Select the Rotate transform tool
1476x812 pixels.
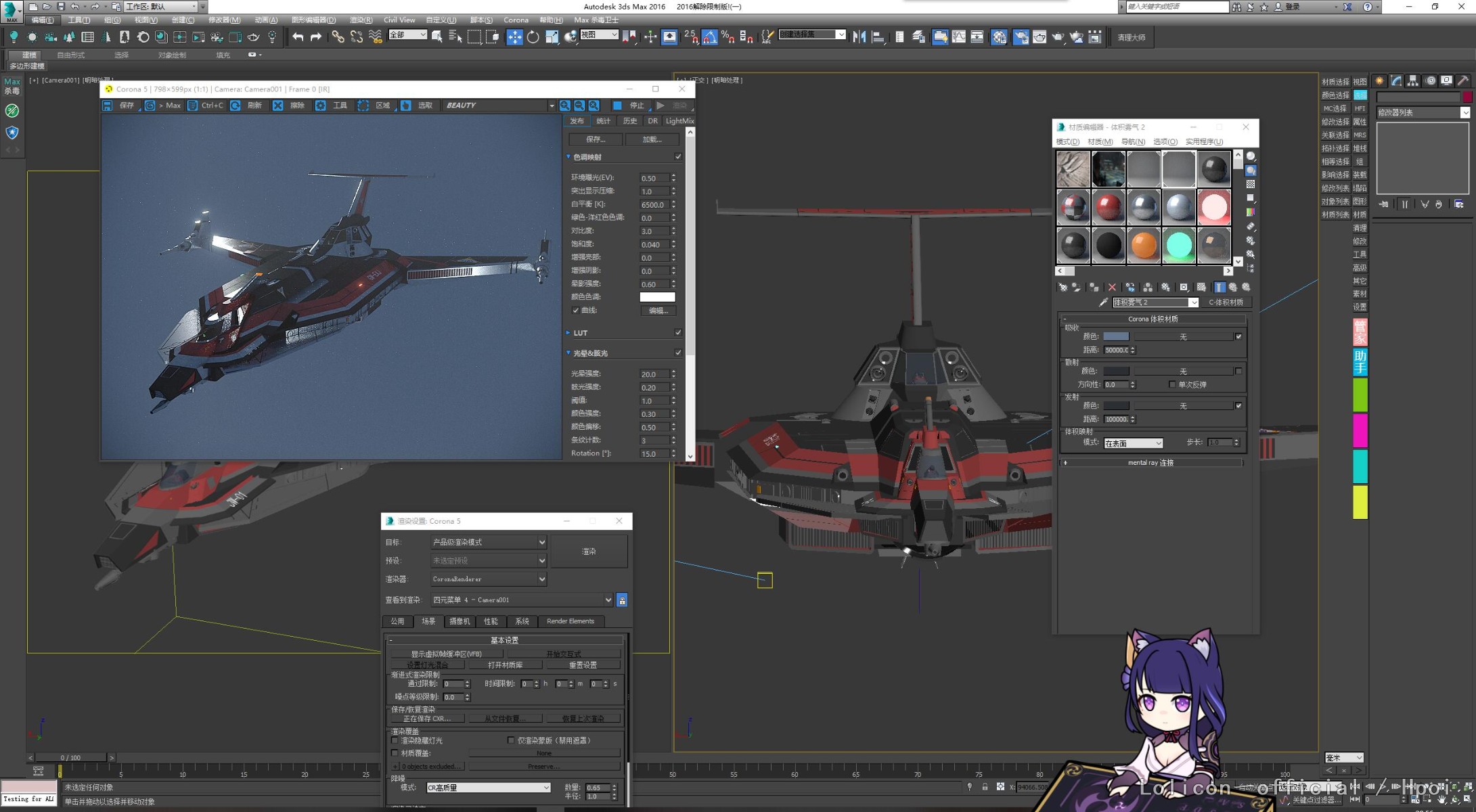click(533, 37)
